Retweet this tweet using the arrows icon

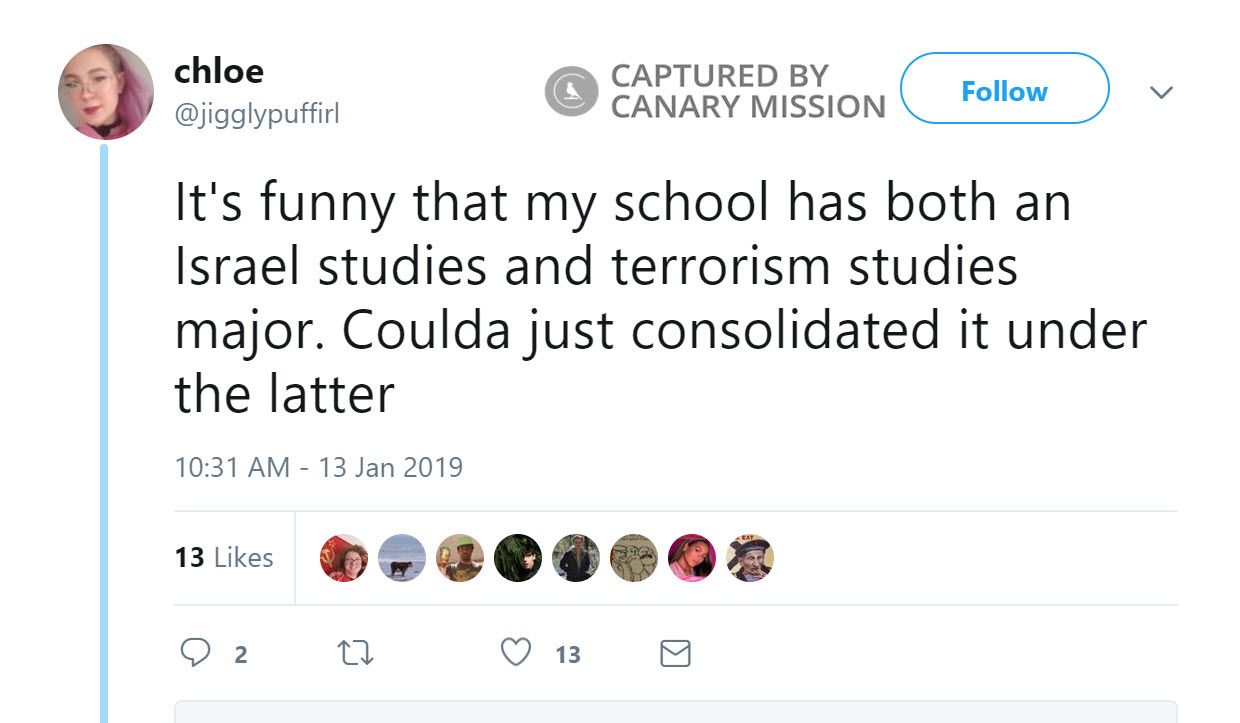355,654
